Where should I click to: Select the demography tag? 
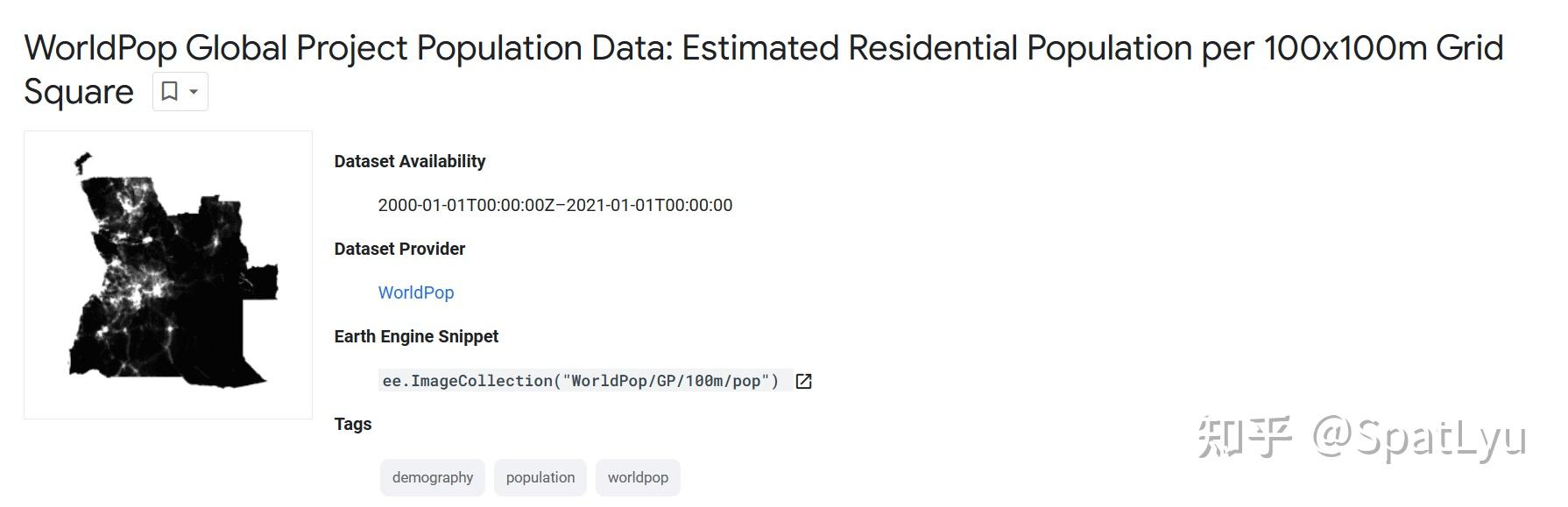pos(432,477)
